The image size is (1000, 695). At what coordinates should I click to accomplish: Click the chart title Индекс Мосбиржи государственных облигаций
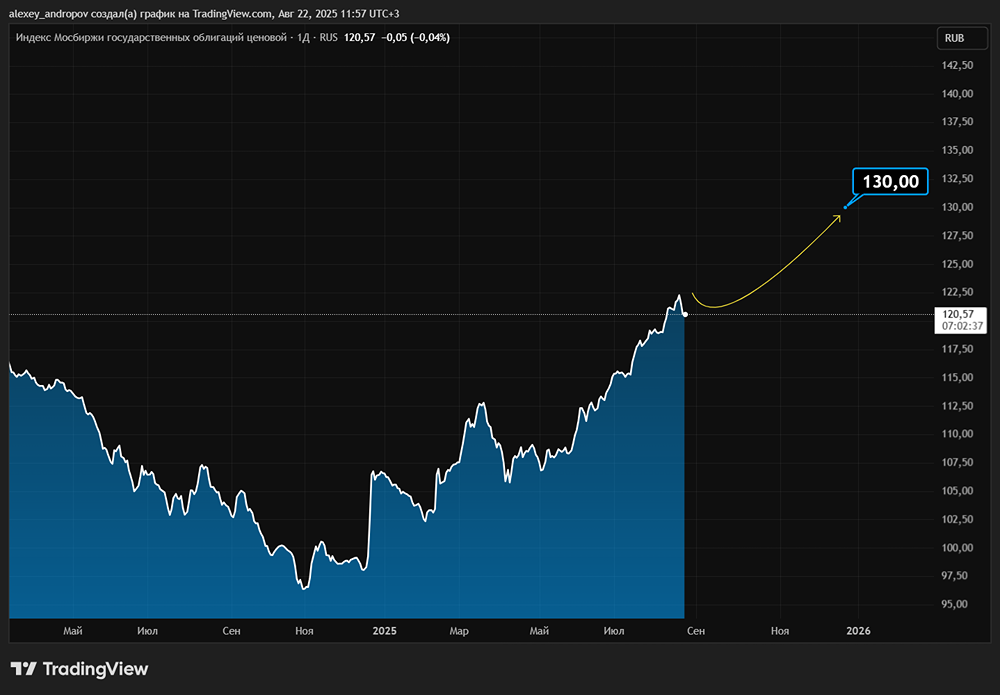tap(150, 38)
